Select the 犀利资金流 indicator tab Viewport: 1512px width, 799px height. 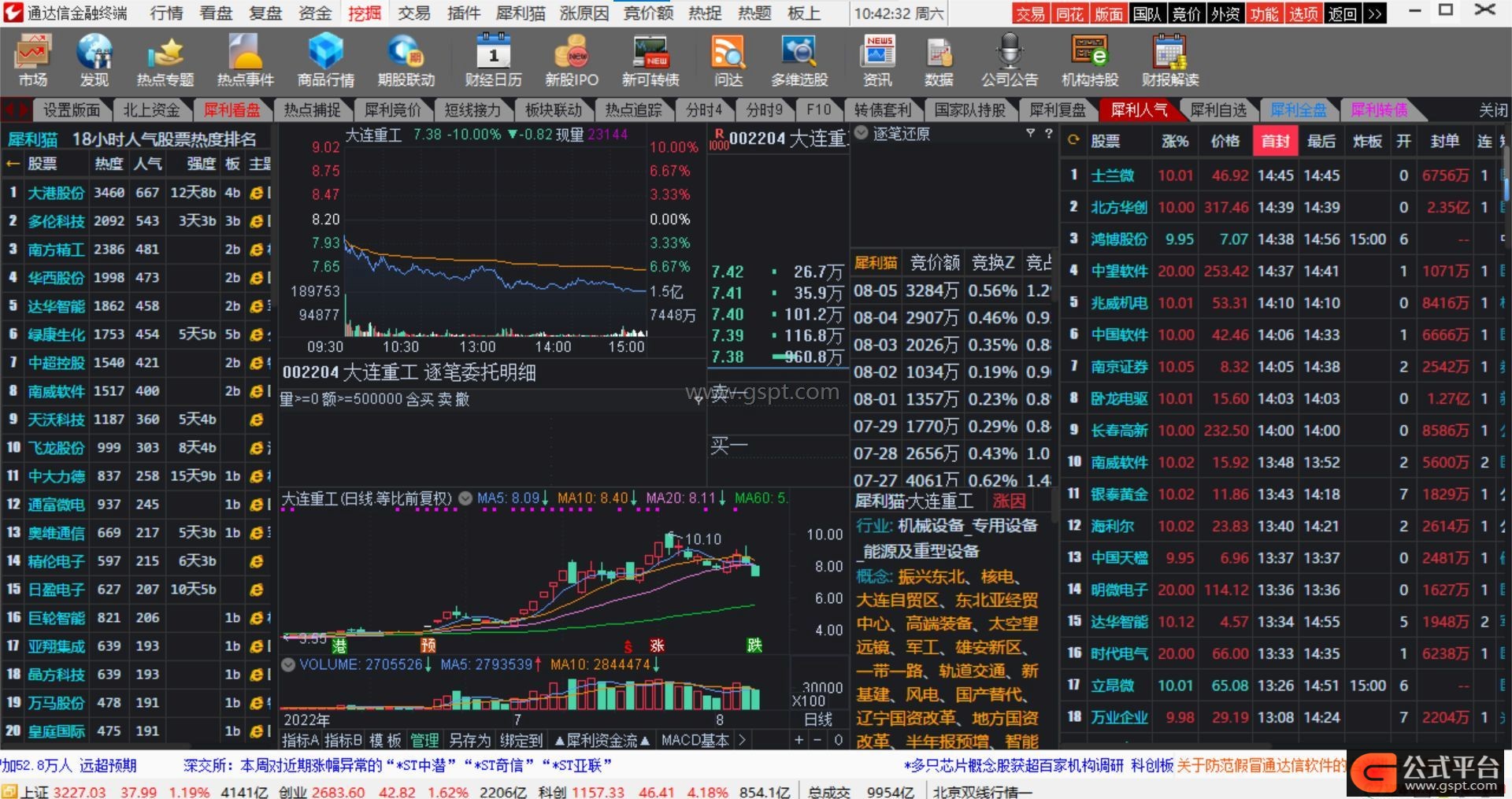602,740
